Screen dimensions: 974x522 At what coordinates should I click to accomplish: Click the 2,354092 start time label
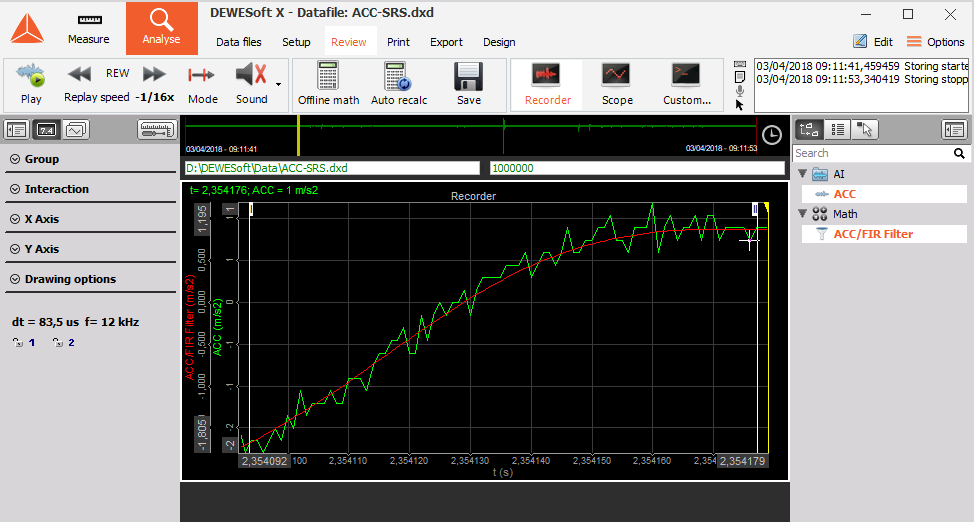[264, 461]
